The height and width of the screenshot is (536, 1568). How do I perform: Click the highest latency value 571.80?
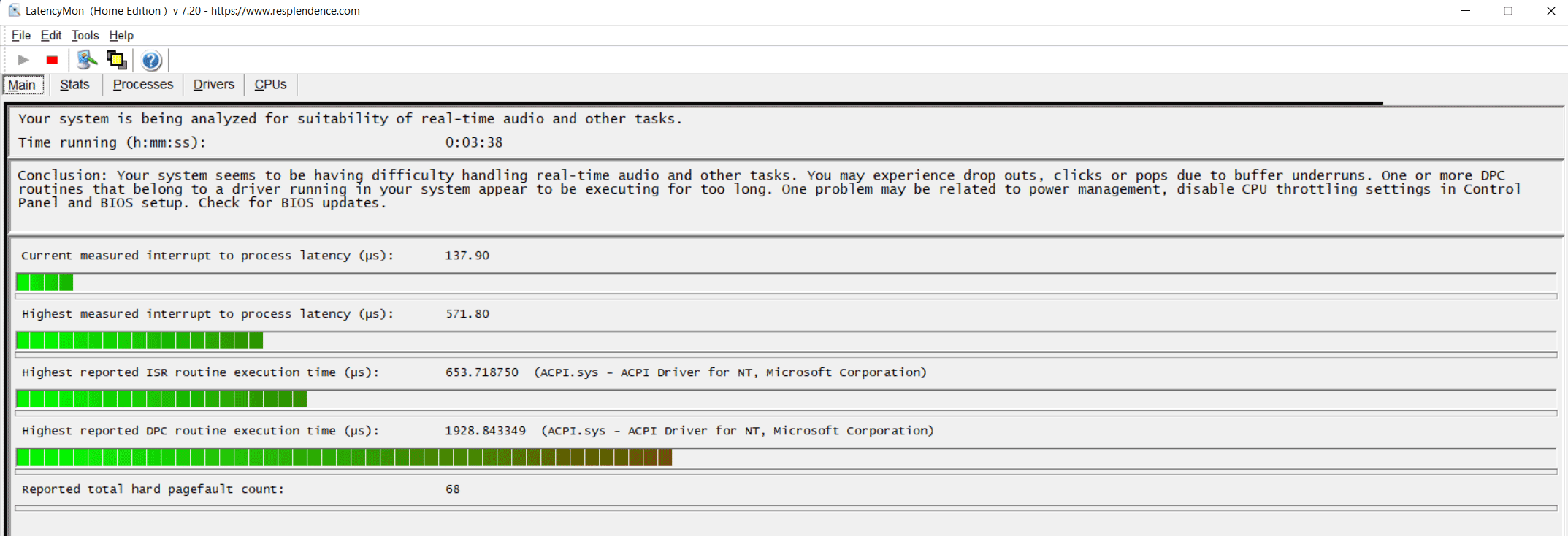(467, 314)
